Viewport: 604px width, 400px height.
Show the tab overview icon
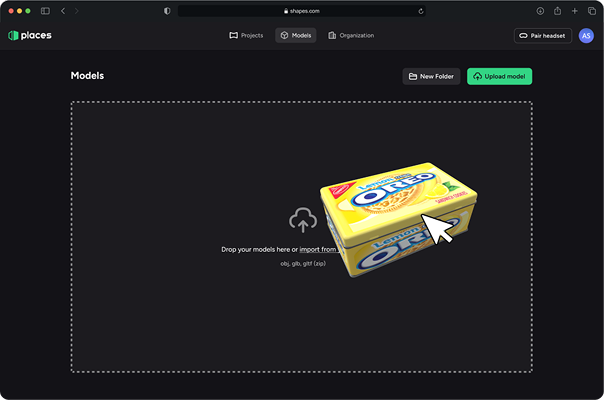point(592,11)
